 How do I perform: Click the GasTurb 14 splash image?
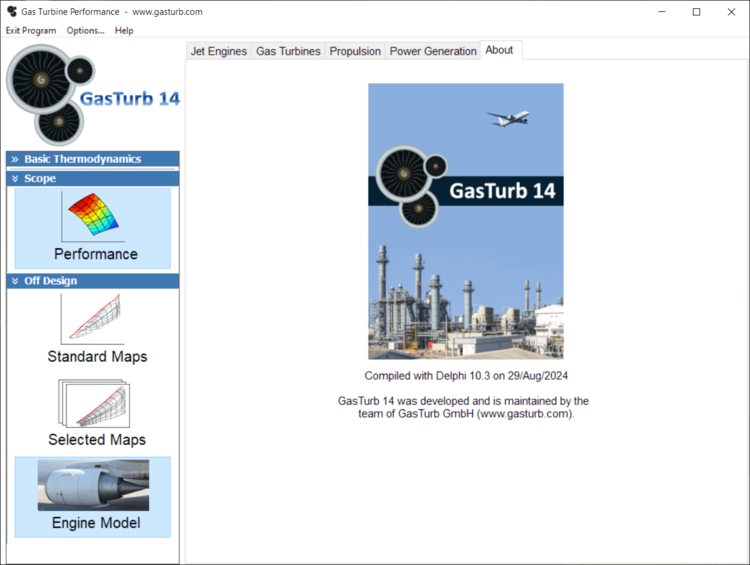coord(466,221)
